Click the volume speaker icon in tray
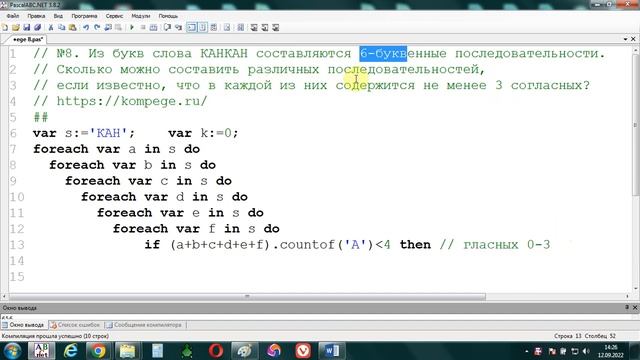This screenshot has width=640, height=360. [x=587, y=351]
